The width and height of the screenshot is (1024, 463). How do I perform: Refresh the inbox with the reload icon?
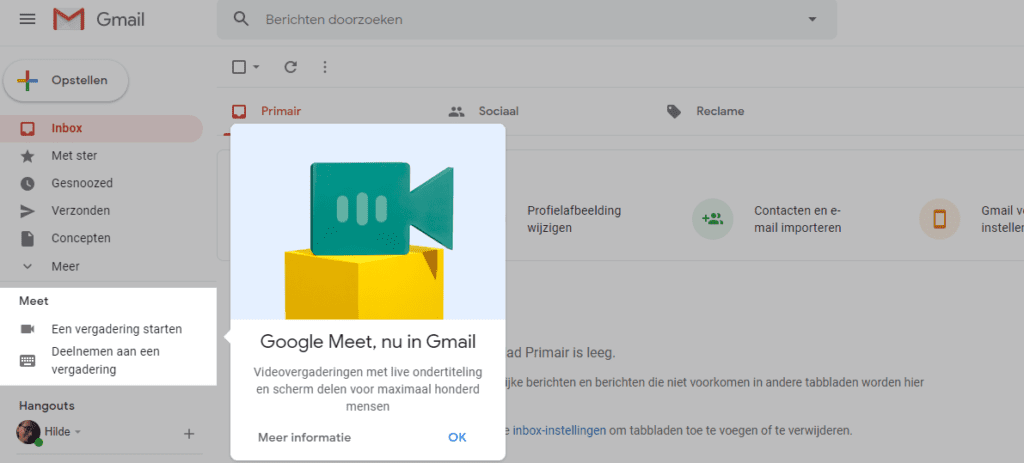(x=291, y=67)
